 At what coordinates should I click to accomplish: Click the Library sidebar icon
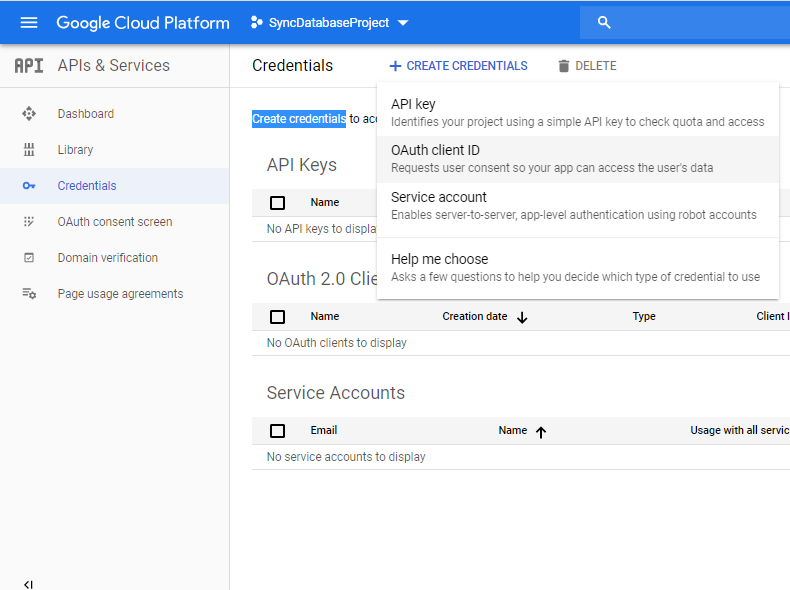tap(29, 150)
